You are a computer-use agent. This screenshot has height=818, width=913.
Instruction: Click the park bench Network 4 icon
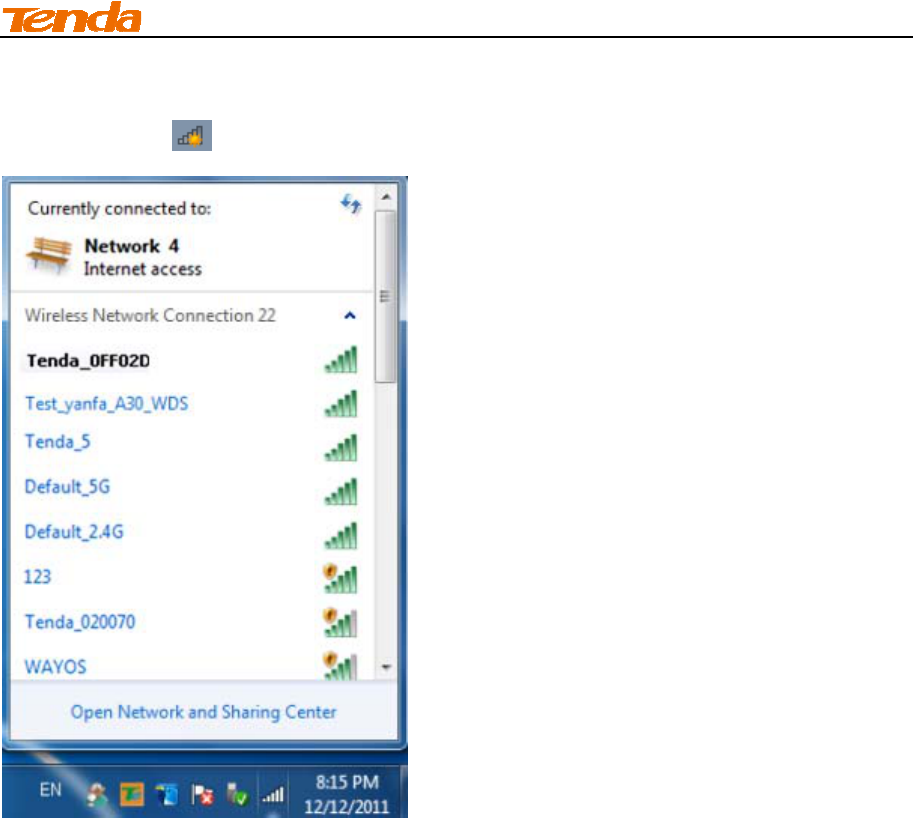tap(48, 254)
